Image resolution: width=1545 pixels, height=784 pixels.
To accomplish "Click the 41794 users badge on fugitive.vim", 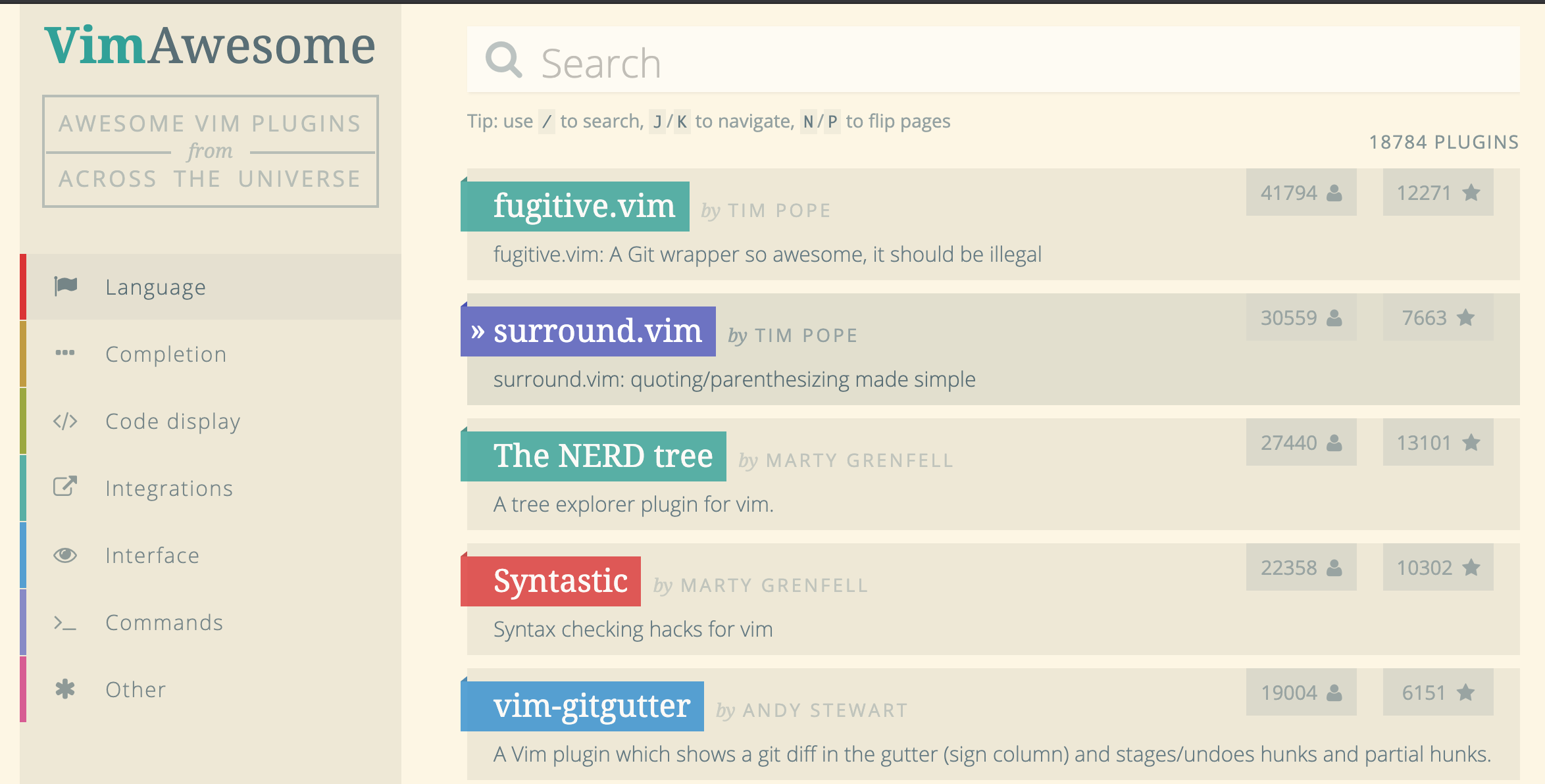I will [x=1301, y=193].
